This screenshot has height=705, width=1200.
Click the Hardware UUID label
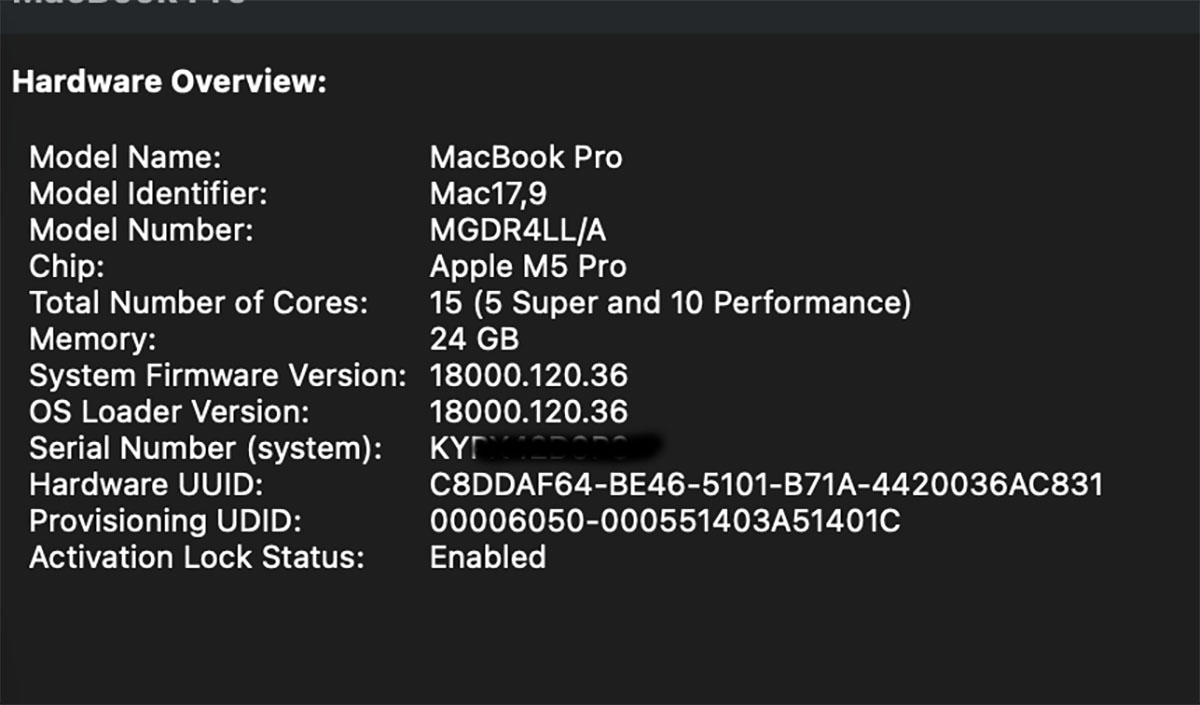[146, 484]
